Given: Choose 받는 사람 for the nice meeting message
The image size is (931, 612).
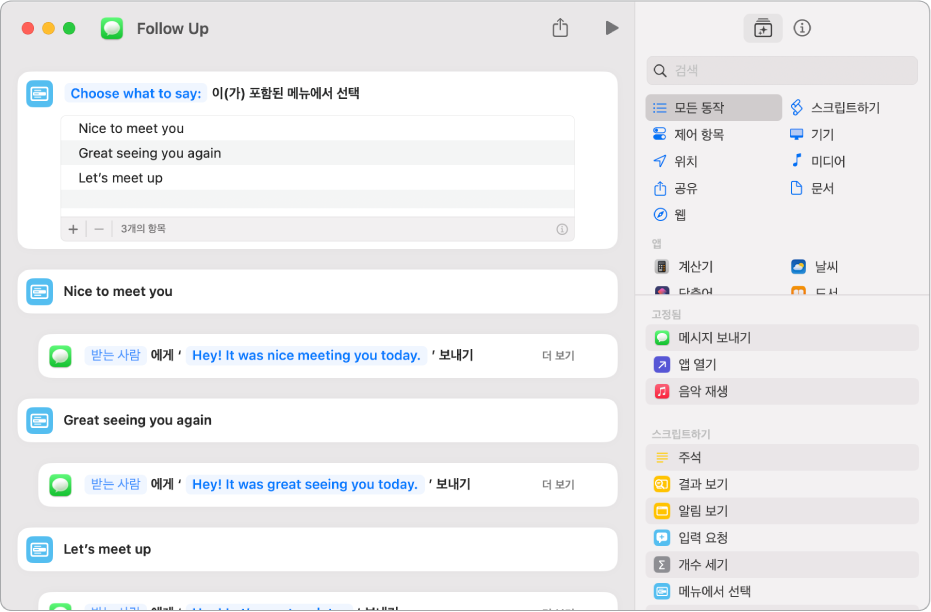Looking at the screenshot, I should point(115,355).
